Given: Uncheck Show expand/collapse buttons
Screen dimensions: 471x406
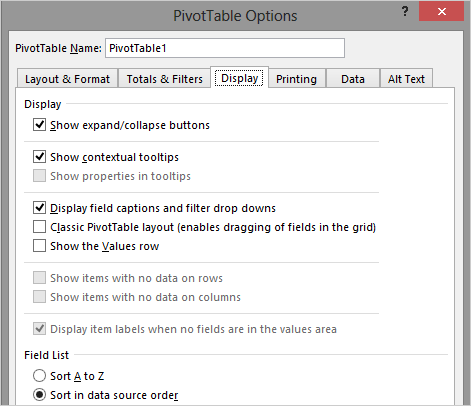Looking at the screenshot, I should 39,125.
